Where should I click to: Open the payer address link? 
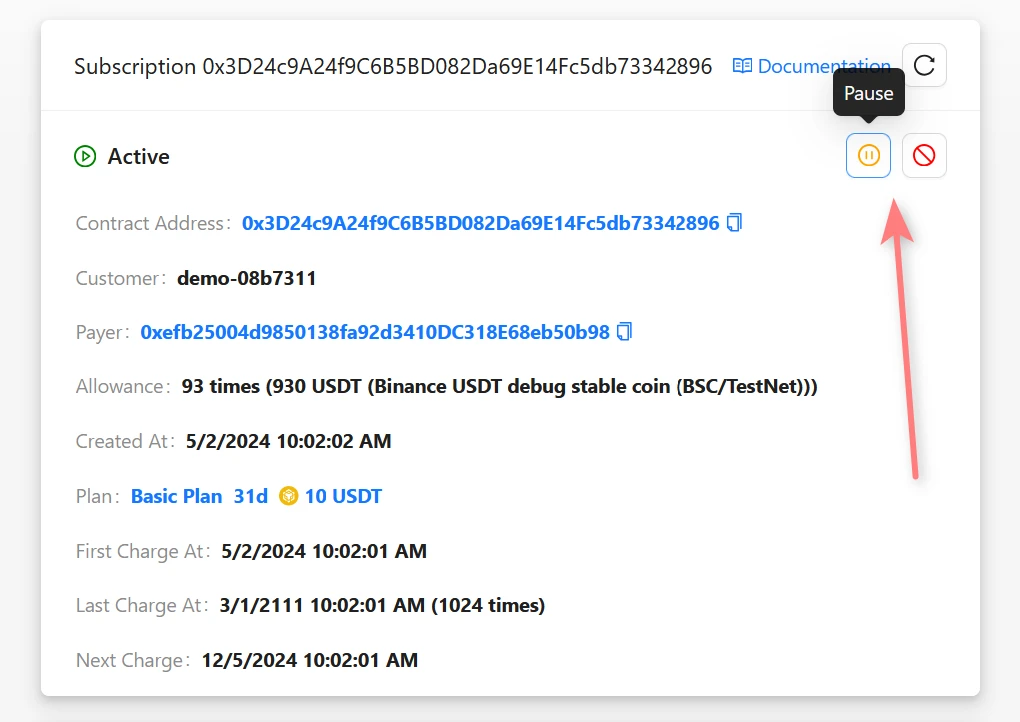click(375, 332)
